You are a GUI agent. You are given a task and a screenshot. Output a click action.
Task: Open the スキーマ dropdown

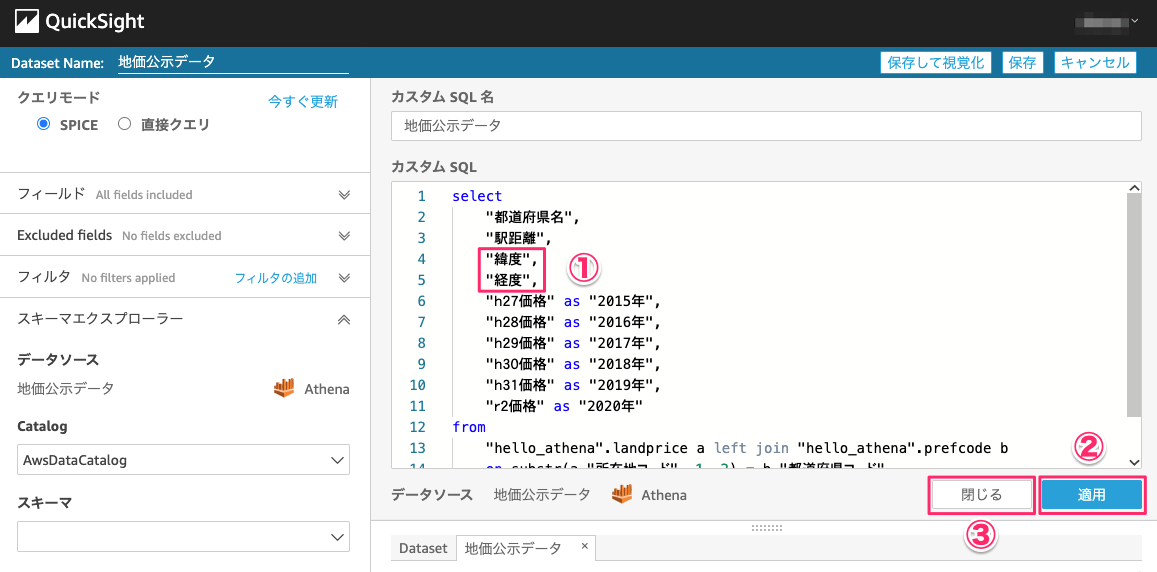point(183,537)
